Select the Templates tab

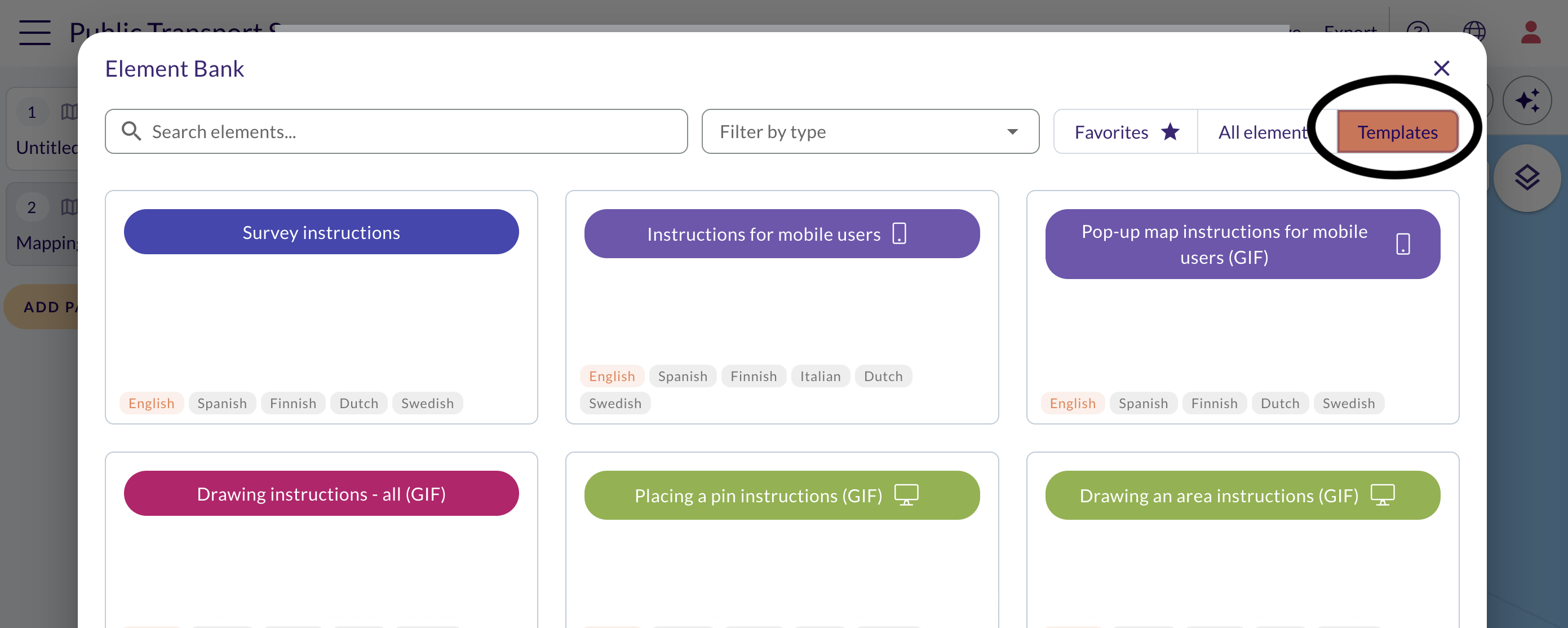(1397, 132)
